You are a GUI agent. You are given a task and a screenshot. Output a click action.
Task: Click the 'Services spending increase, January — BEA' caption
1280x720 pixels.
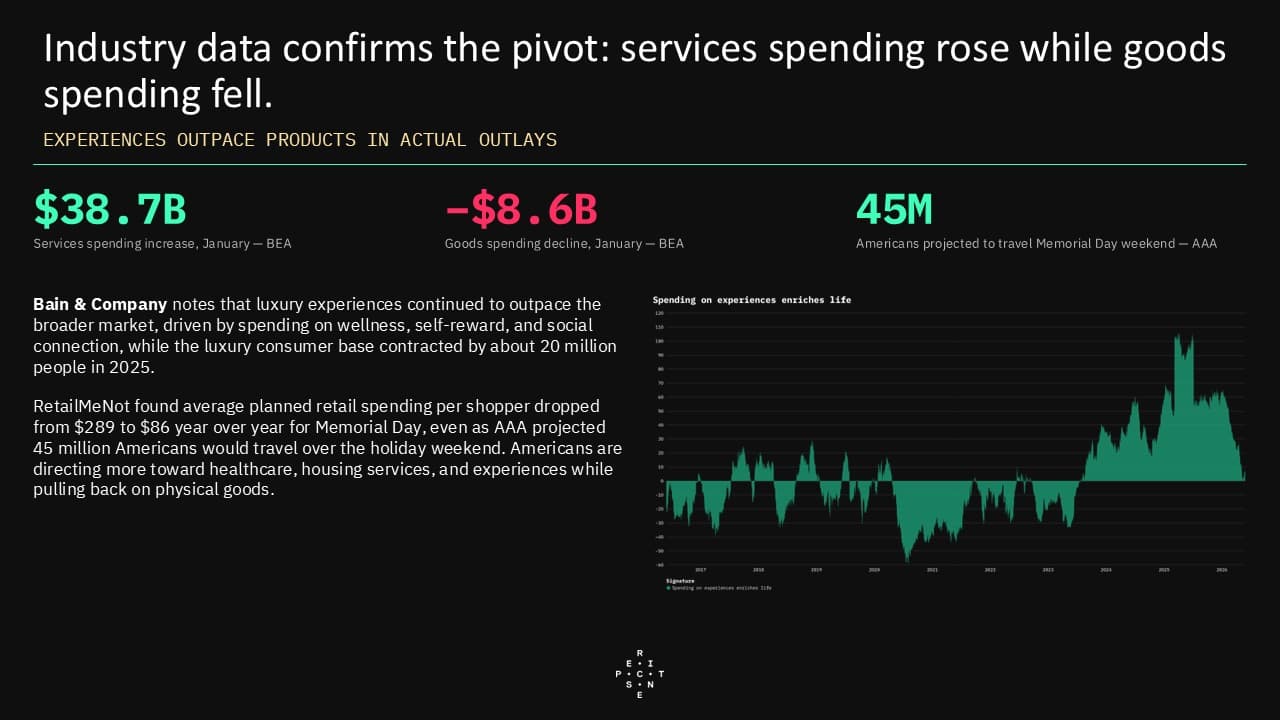click(162, 243)
